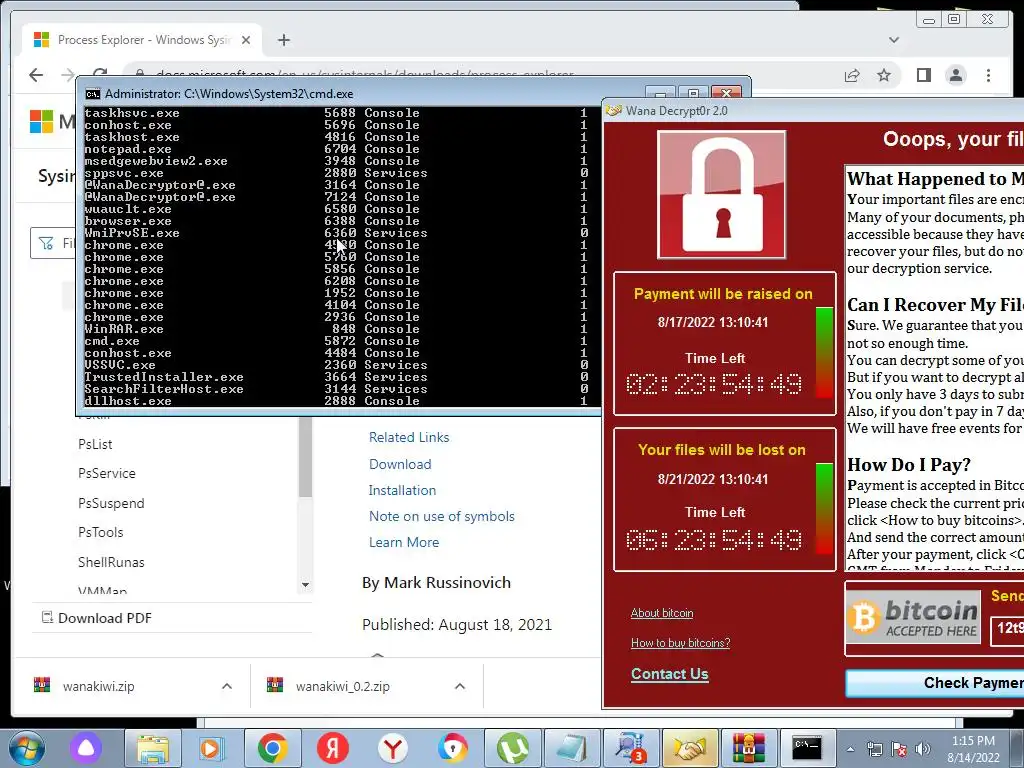The height and width of the screenshot is (768, 1024).
Task: Open wanakiwi.zip download options chevron
Action: [227, 686]
